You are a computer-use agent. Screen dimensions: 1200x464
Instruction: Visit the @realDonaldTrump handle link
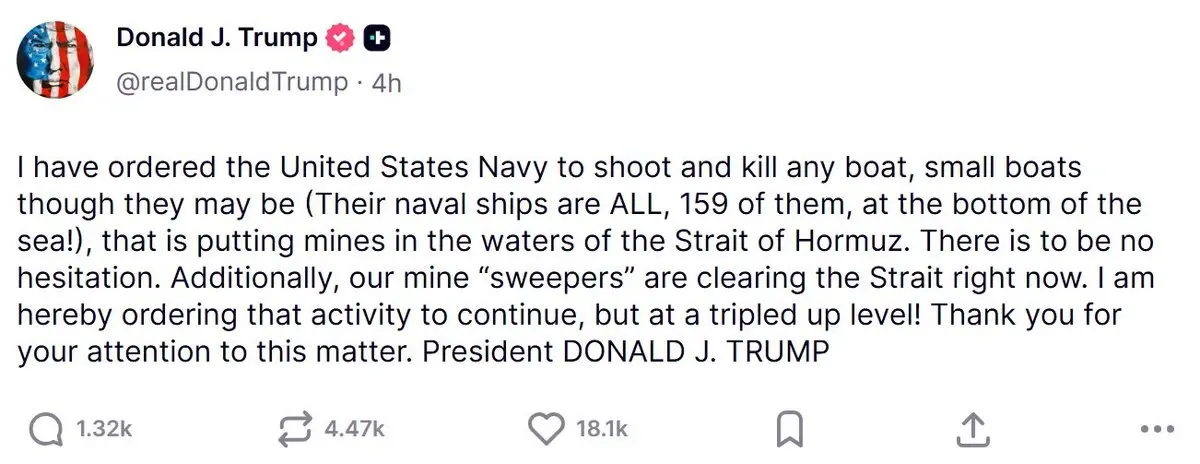tap(232, 81)
